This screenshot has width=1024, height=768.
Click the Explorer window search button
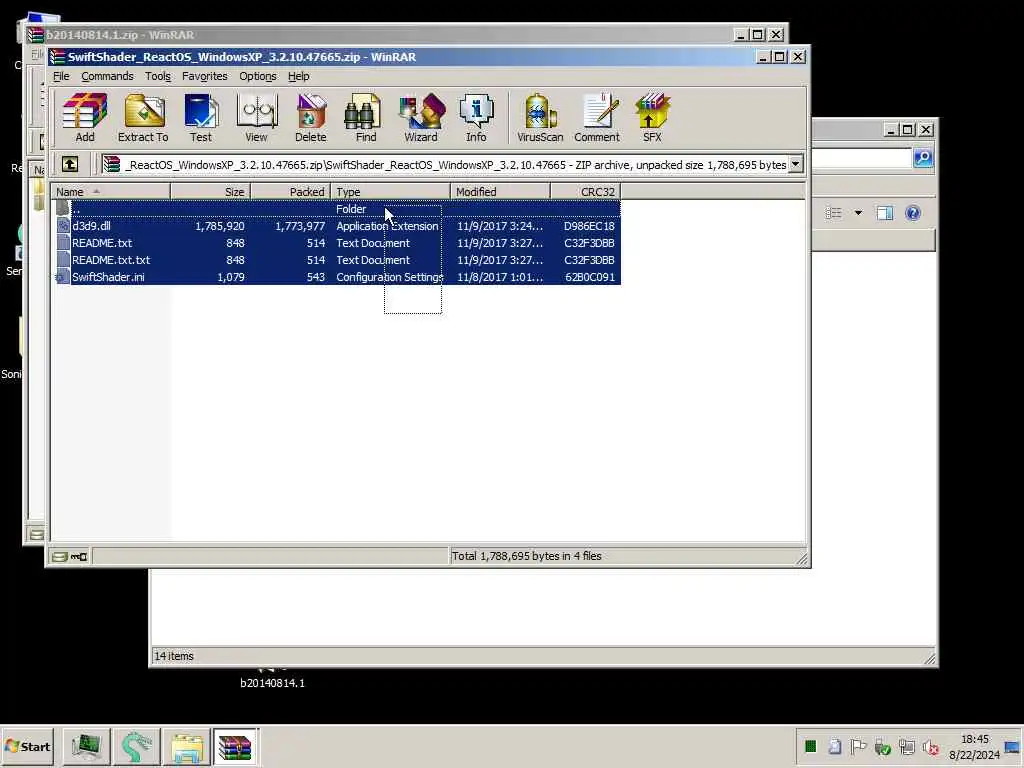click(x=923, y=157)
